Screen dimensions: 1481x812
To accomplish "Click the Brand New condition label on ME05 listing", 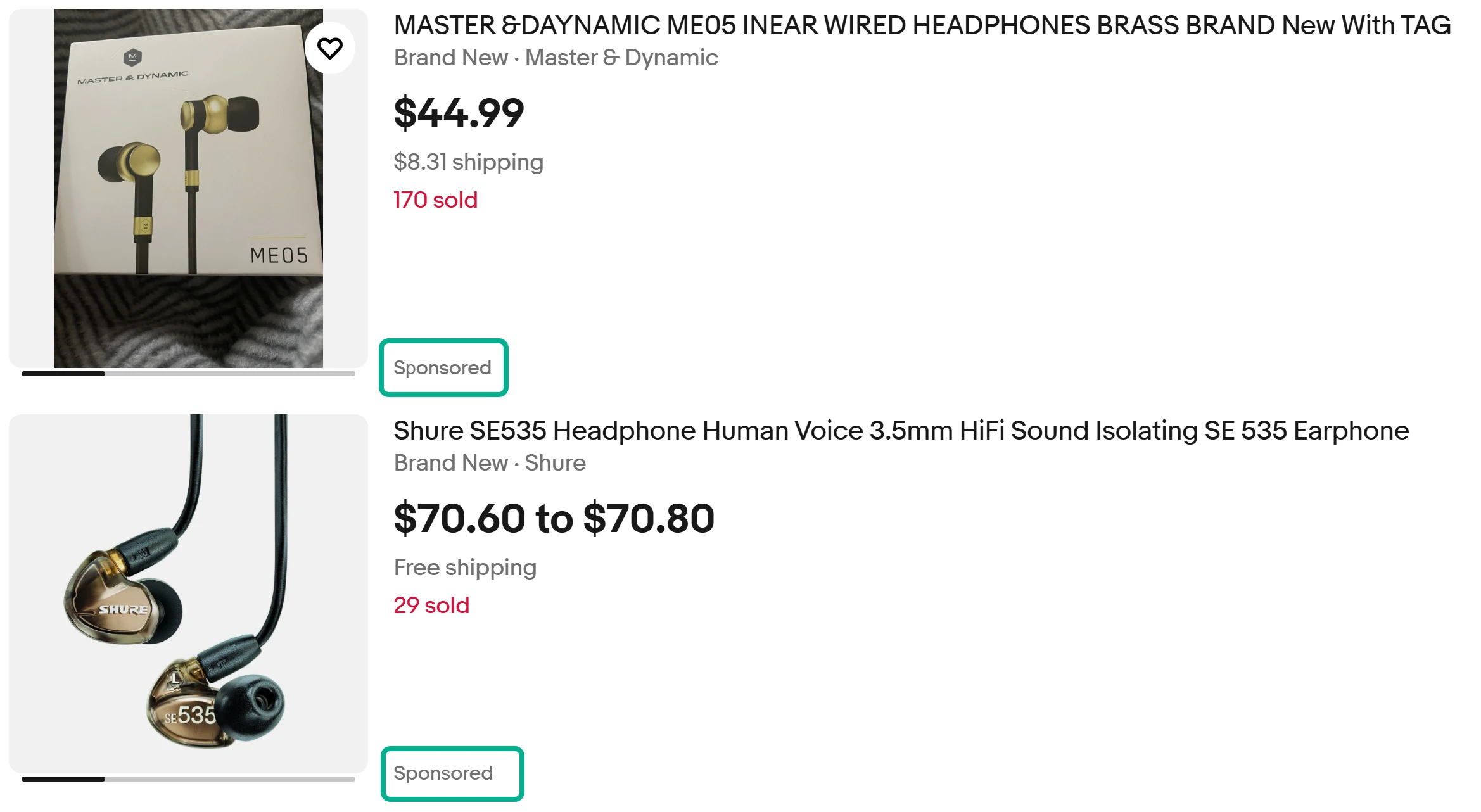I will (450, 58).
